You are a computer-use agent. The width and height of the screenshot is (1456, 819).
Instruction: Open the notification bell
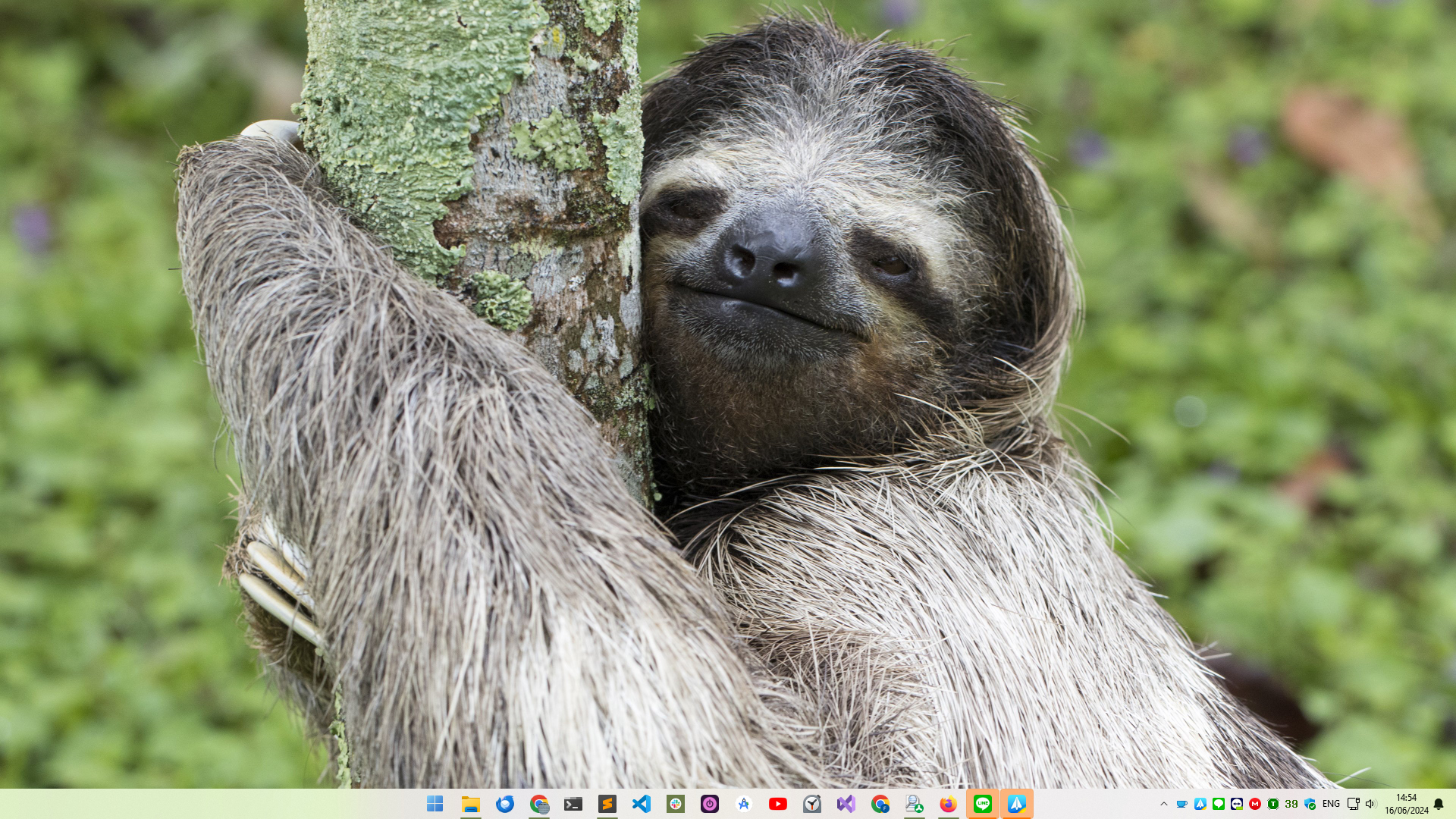pyautogui.click(x=1439, y=804)
